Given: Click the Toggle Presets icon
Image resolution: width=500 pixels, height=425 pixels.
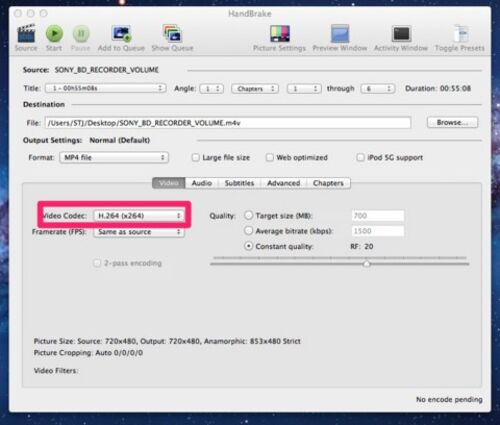Looking at the screenshot, I should click(x=462, y=34).
